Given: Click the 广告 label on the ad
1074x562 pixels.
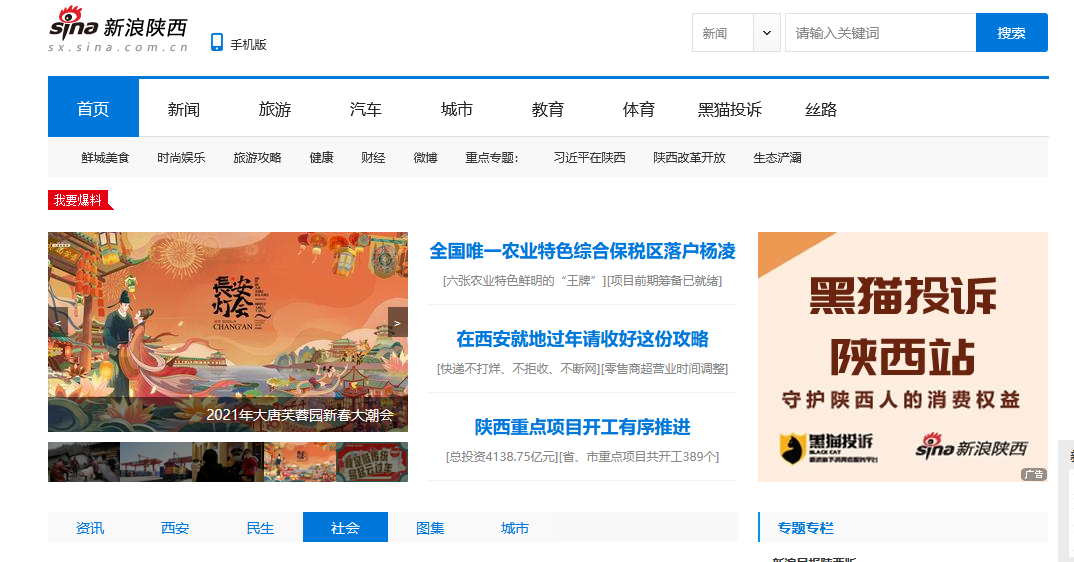Looking at the screenshot, I should [1034, 474].
